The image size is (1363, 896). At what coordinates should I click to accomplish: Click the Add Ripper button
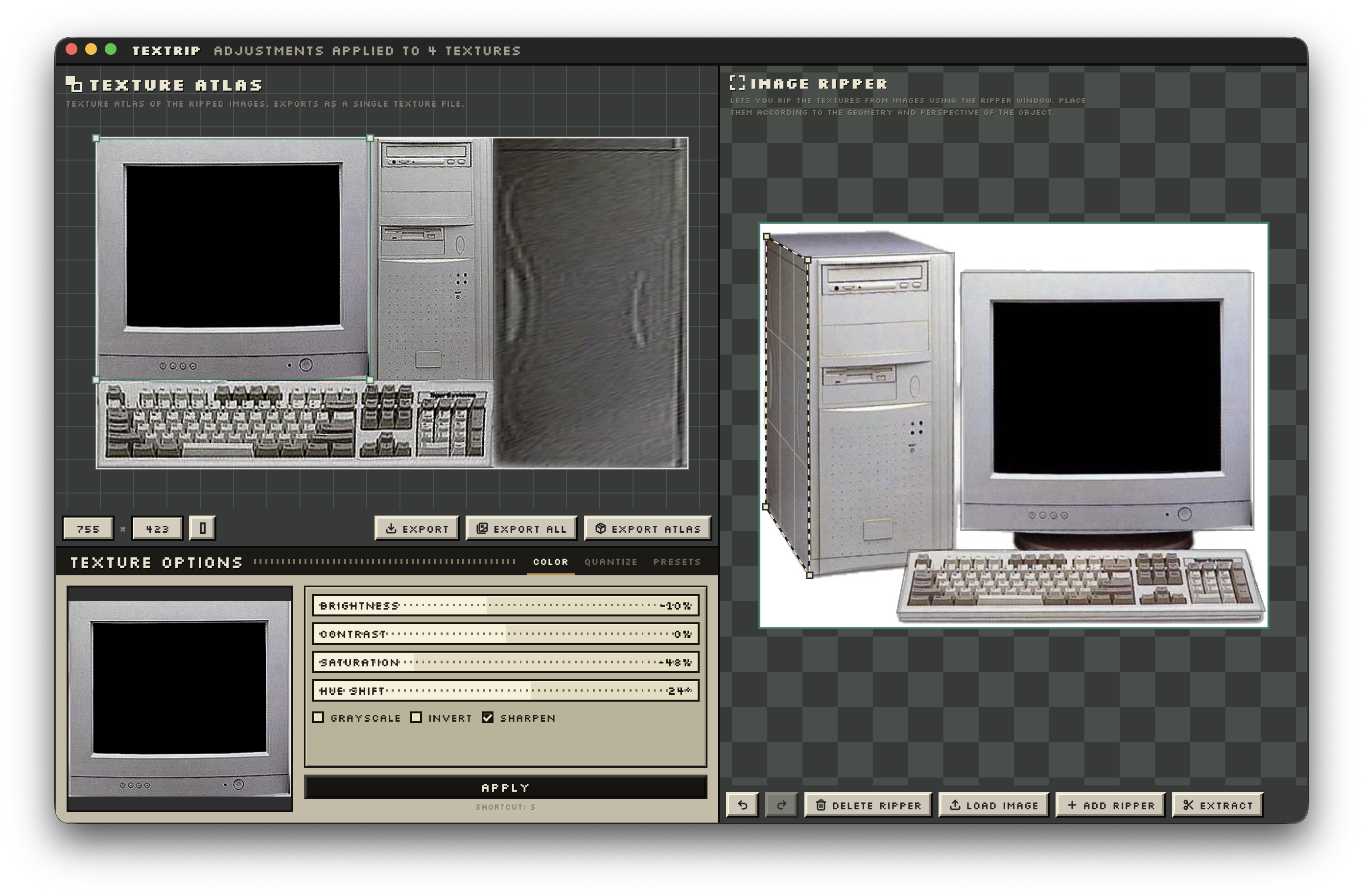point(1110,805)
